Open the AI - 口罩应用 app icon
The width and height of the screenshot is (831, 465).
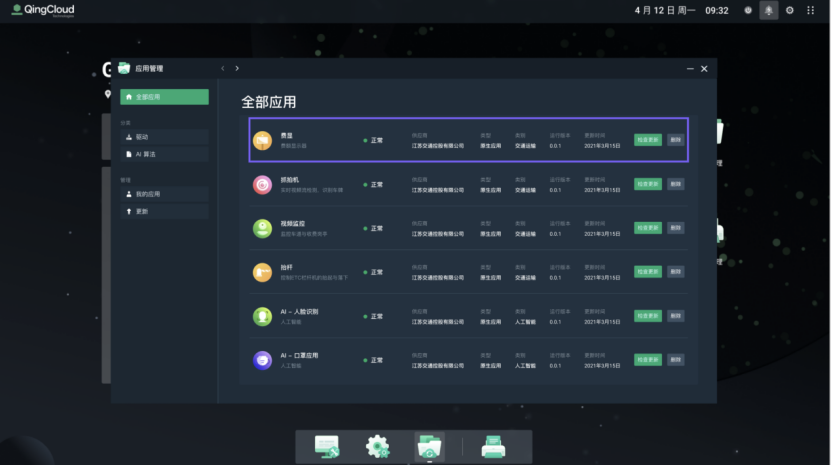(262, 361)
